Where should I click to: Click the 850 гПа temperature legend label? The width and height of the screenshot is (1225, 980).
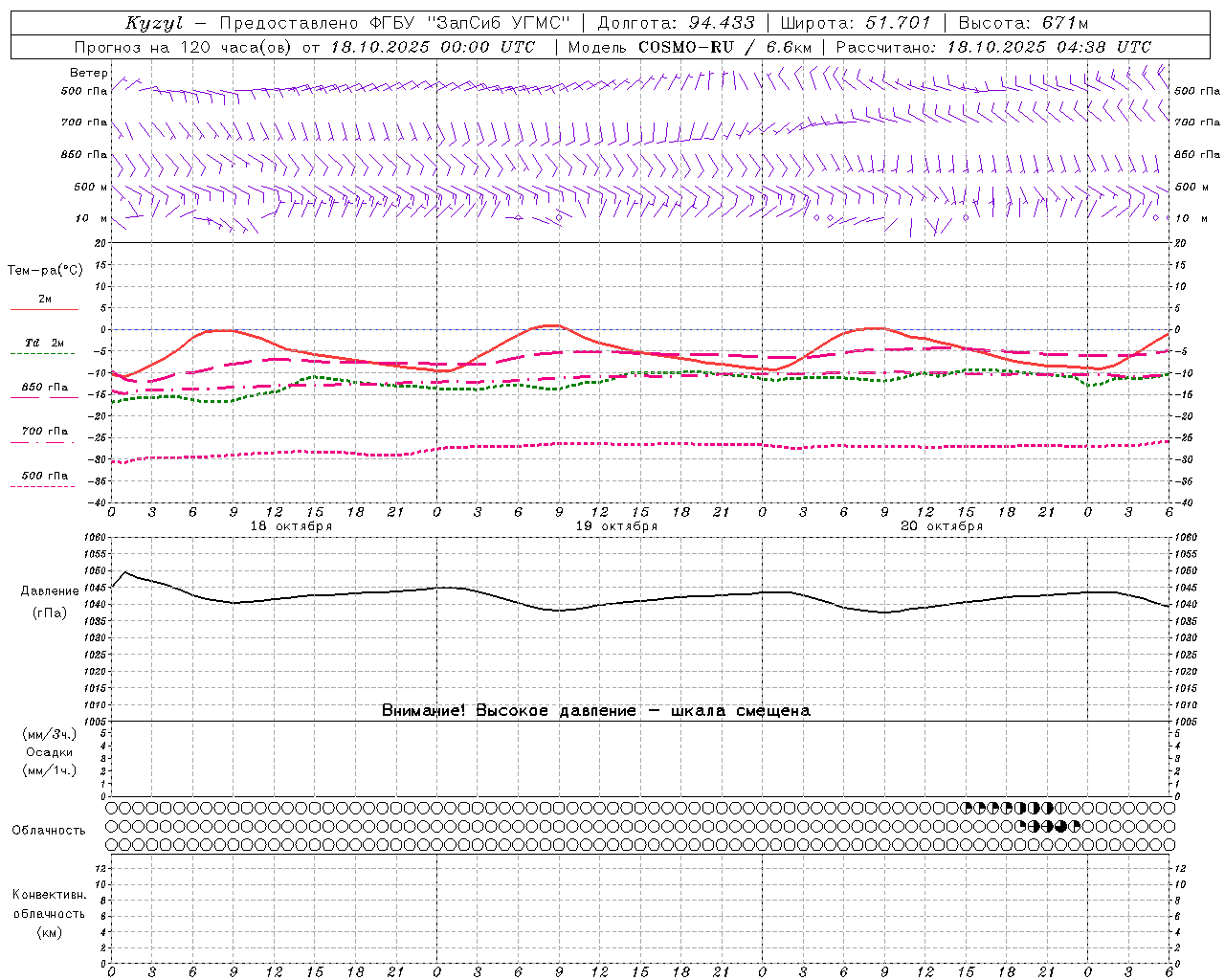pos(45,388)
